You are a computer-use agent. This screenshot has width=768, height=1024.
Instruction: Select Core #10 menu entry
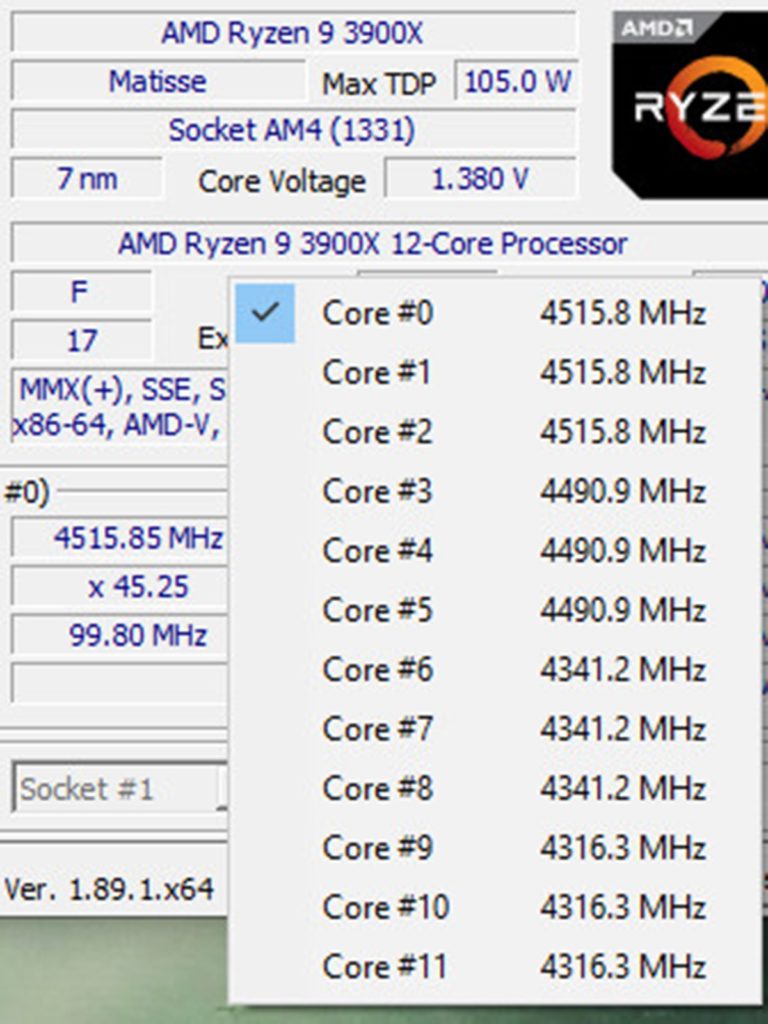[x=494, y=907]
